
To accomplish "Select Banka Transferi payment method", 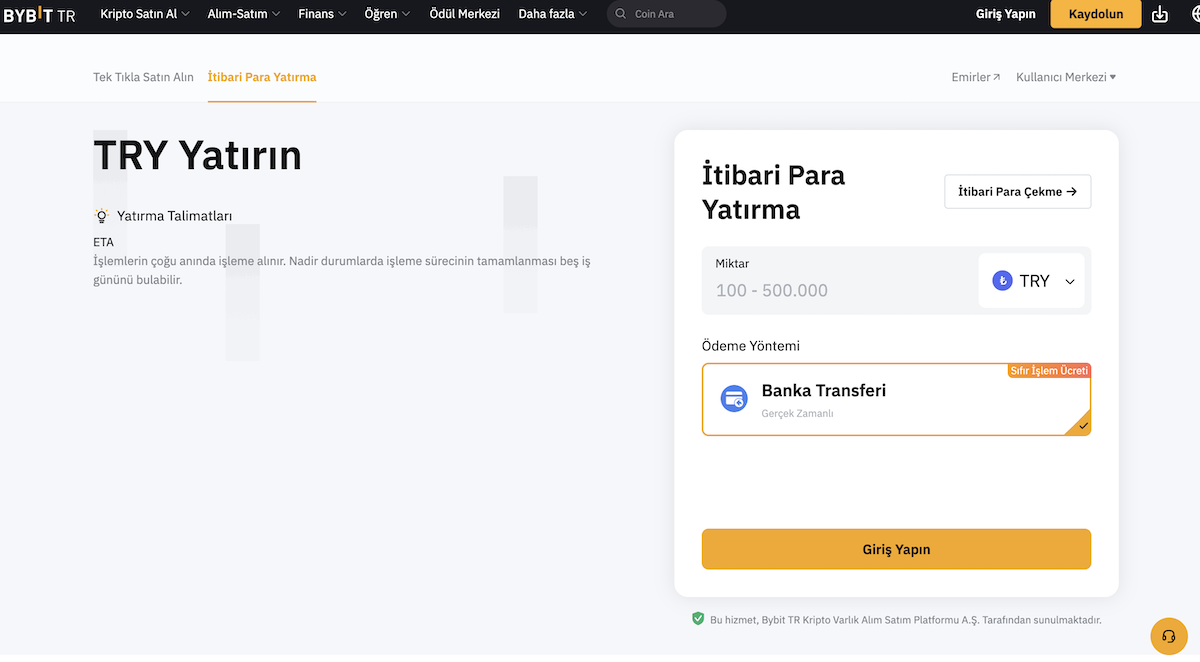I will [896, 398].
